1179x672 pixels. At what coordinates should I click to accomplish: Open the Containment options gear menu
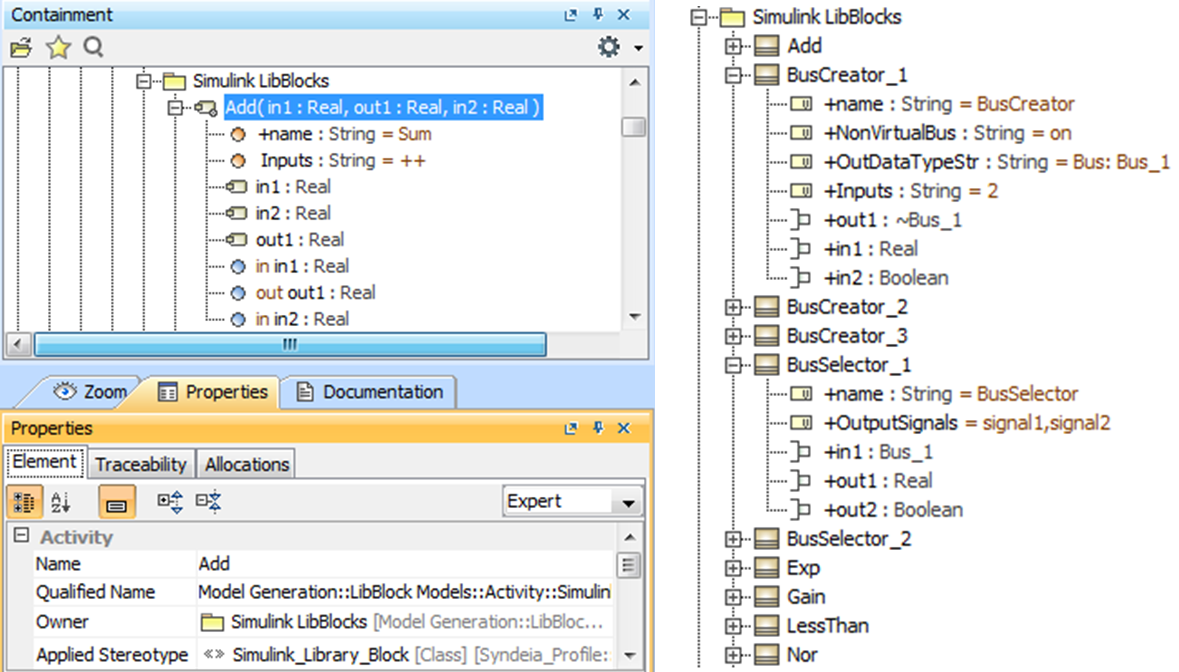[x=610, y=44]
